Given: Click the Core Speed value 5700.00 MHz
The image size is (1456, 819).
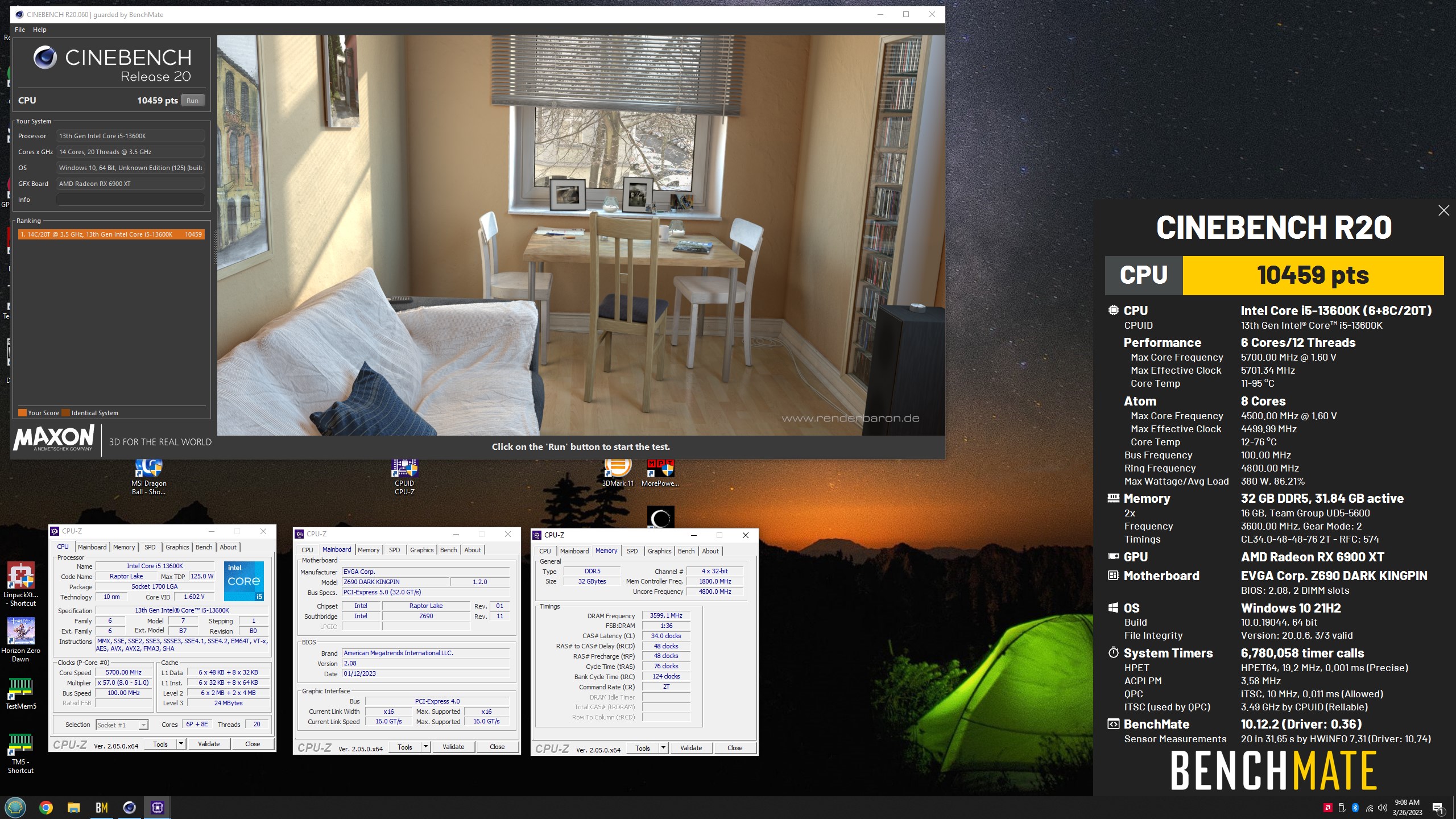Looking at the screenshot, I should [123, 672].
